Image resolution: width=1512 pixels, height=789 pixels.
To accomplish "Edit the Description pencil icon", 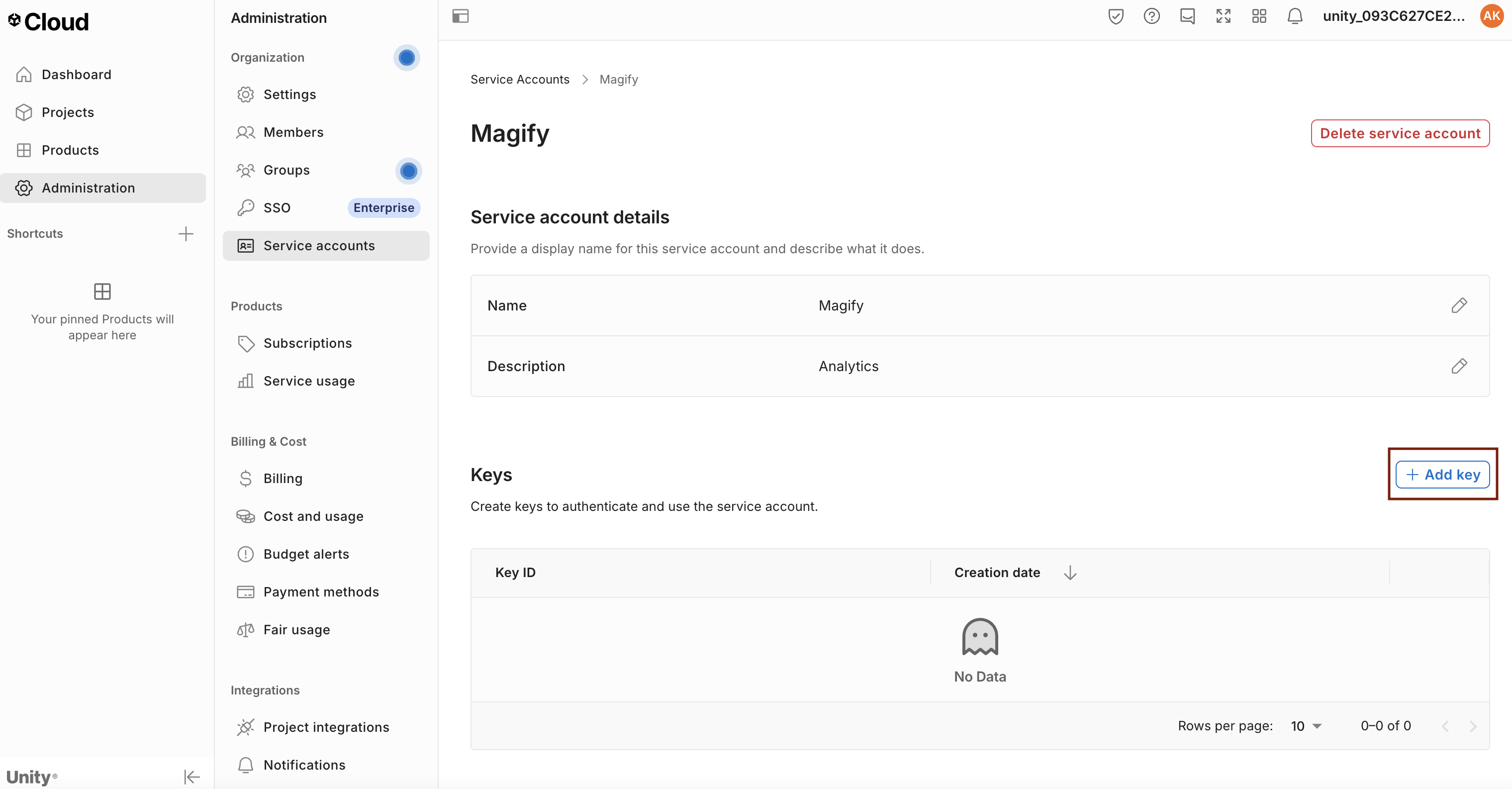I will click(x=1459, y=366).
